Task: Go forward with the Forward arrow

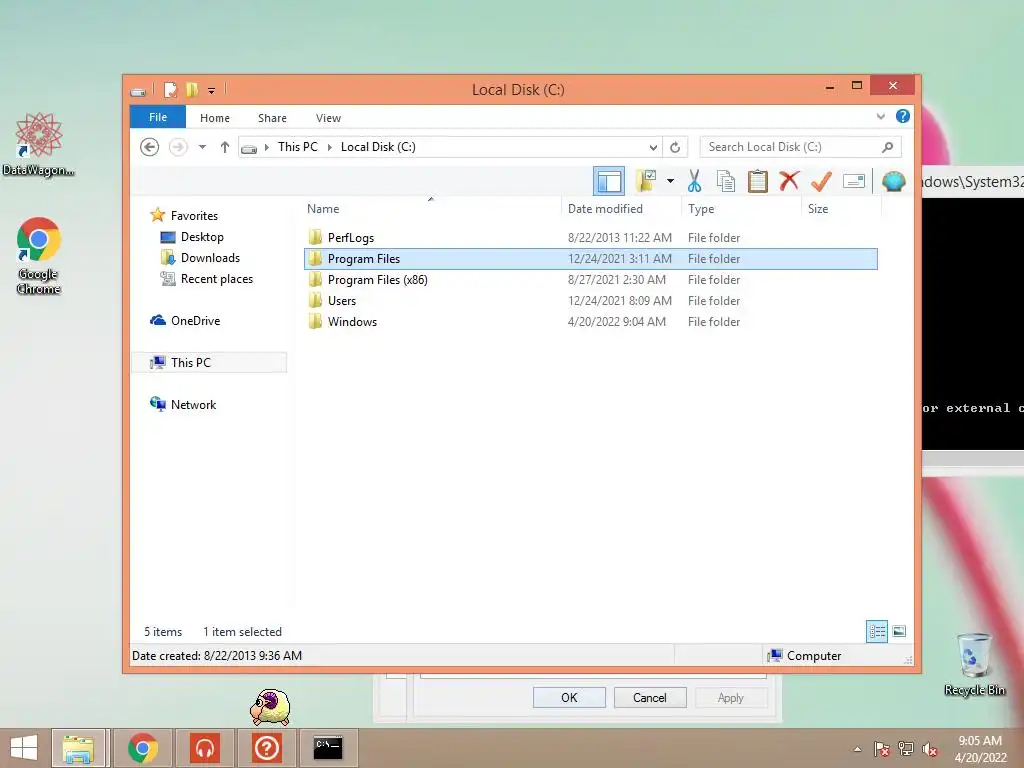Action: coord(178,147)
